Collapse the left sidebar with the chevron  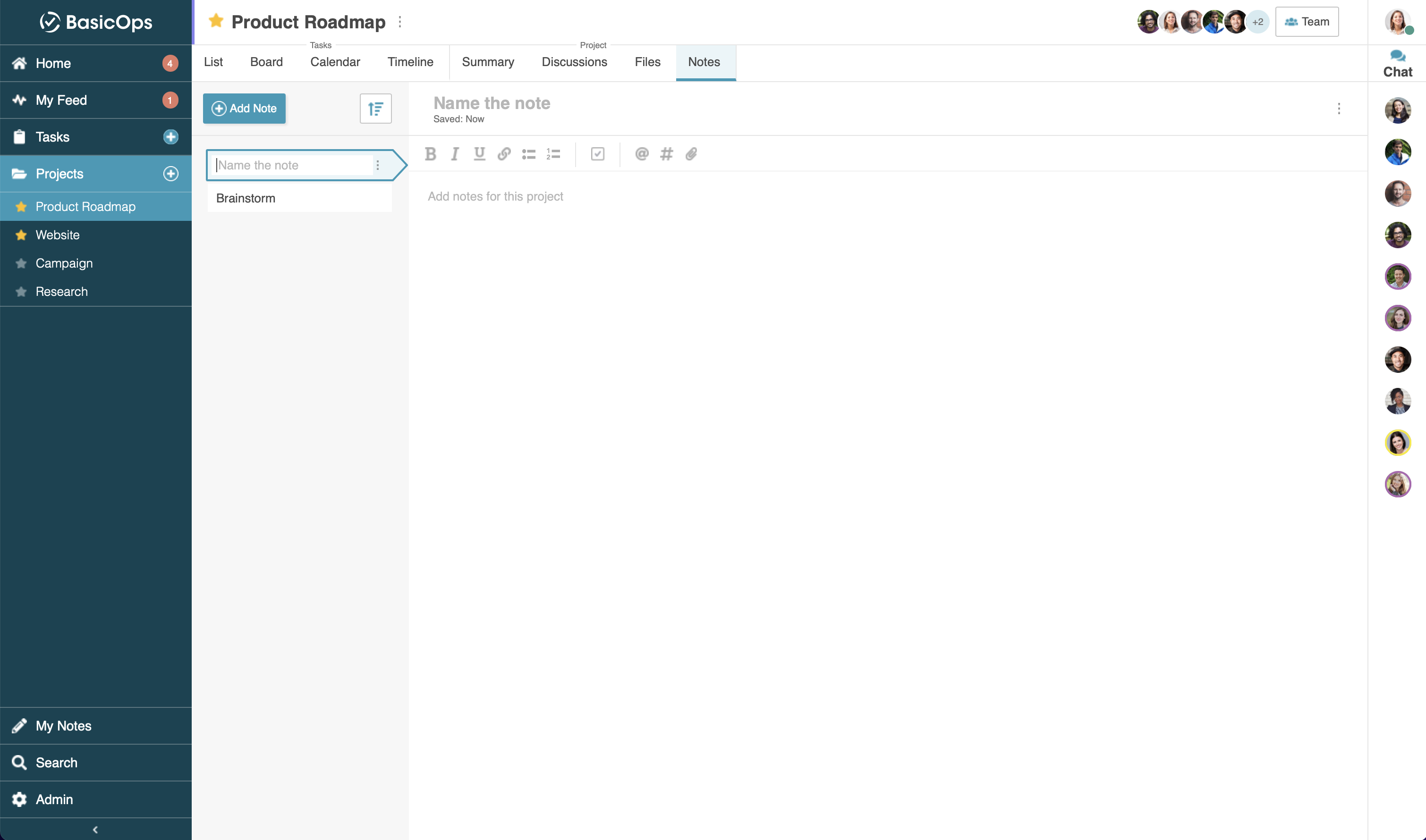[x=95, y=829]
